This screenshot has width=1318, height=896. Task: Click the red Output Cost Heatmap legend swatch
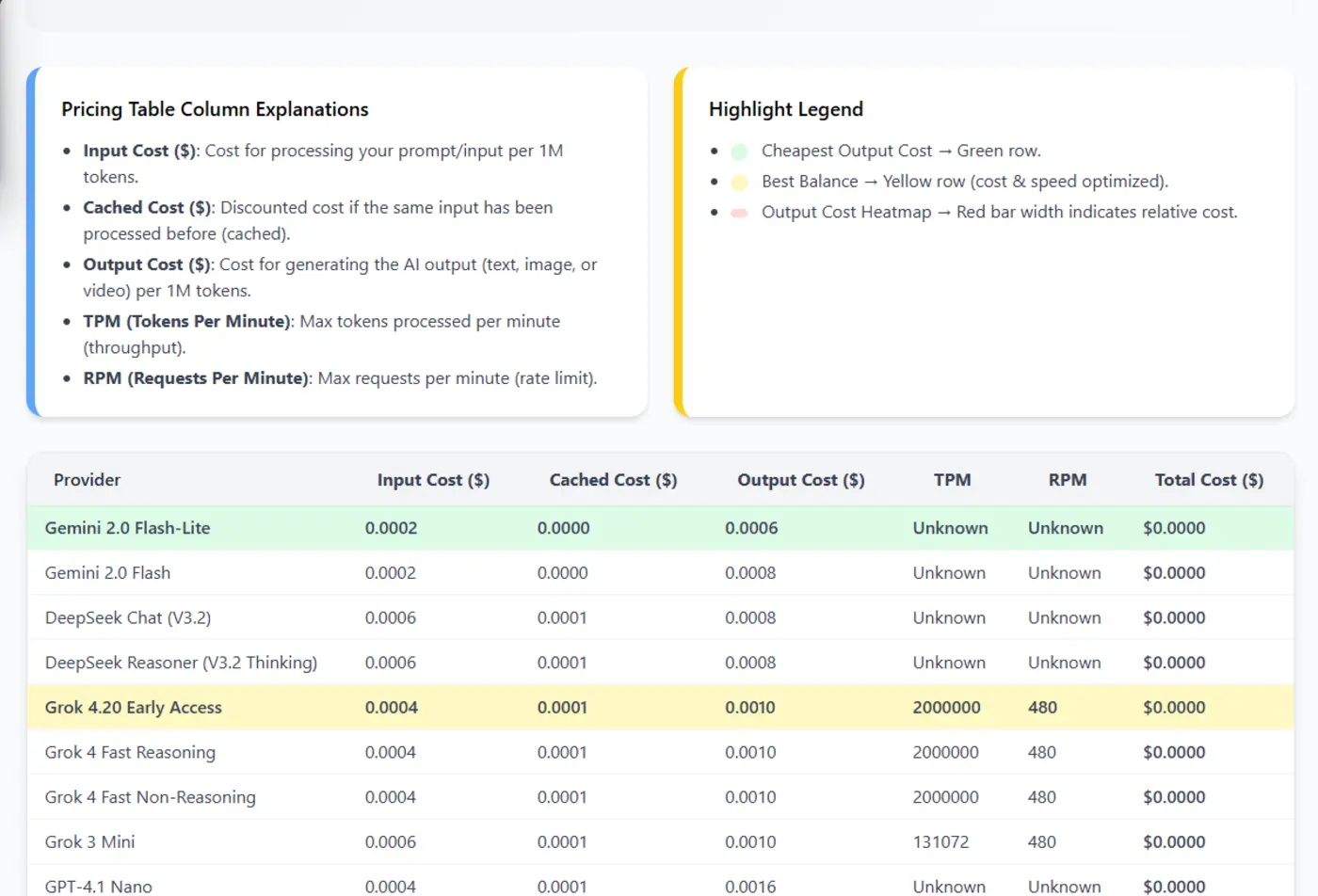(x=739, y=213)
